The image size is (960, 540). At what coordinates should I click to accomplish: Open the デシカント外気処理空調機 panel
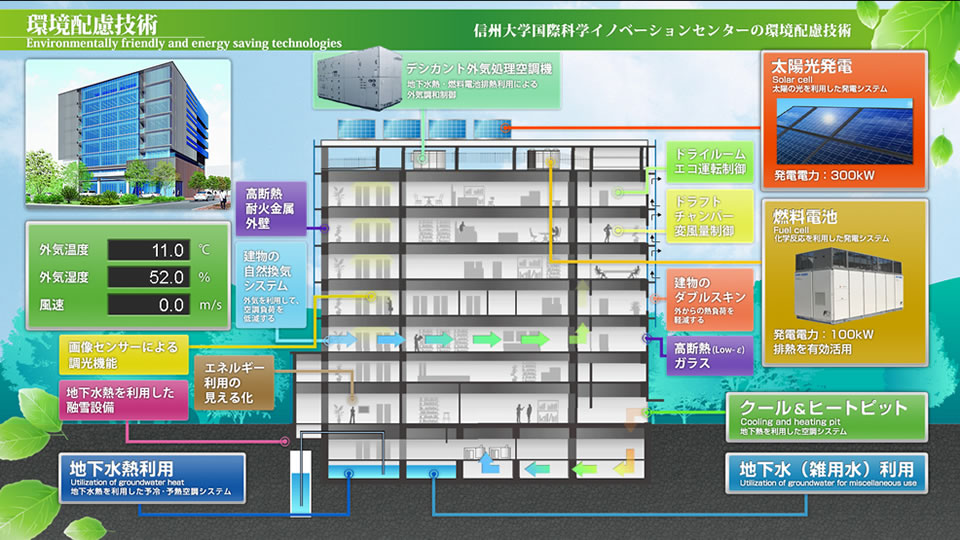coord(437,80)
